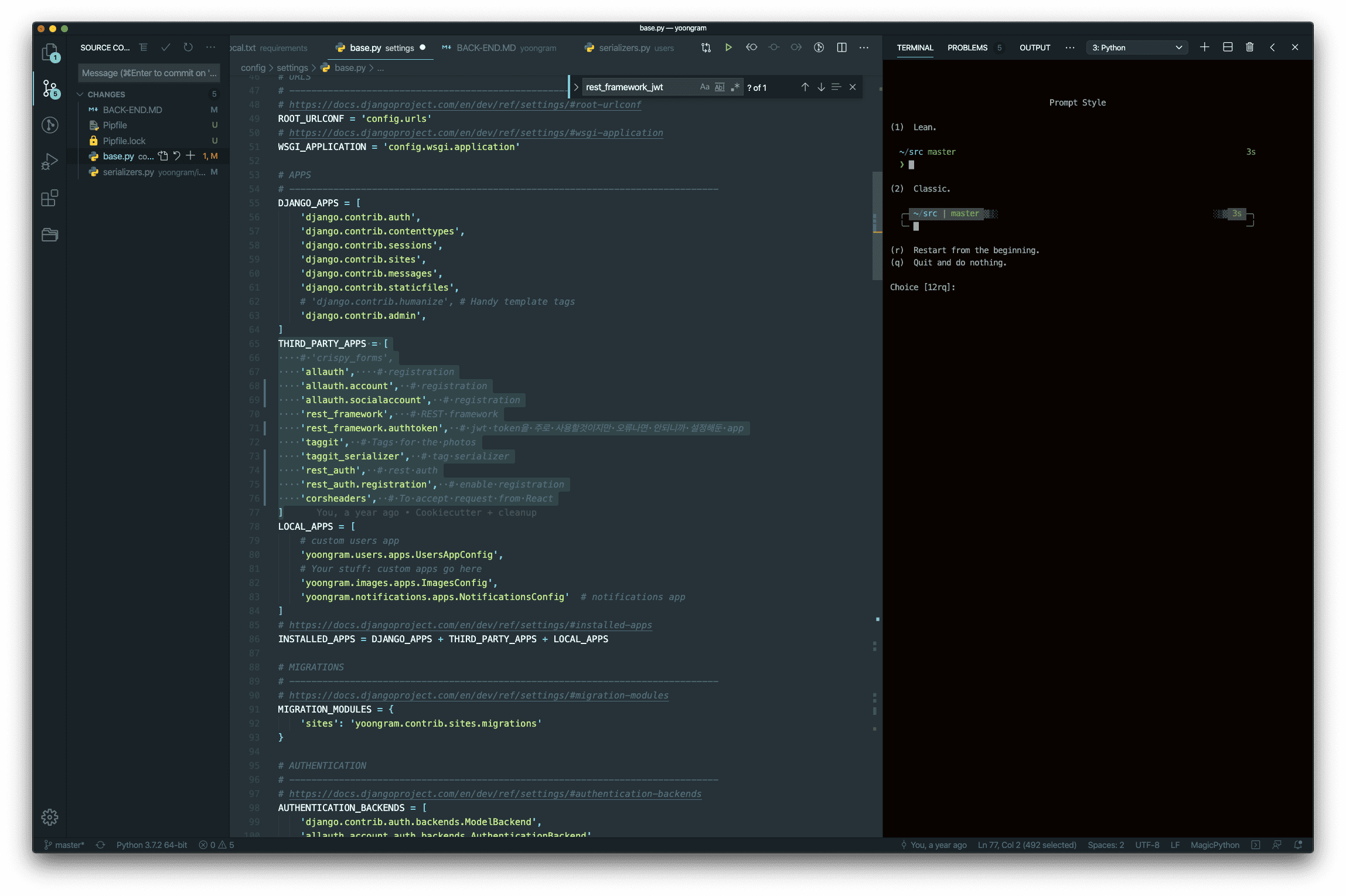Toggle Match Case in find widget
This screenshot has height=896, width=1346.
[704, 87]
